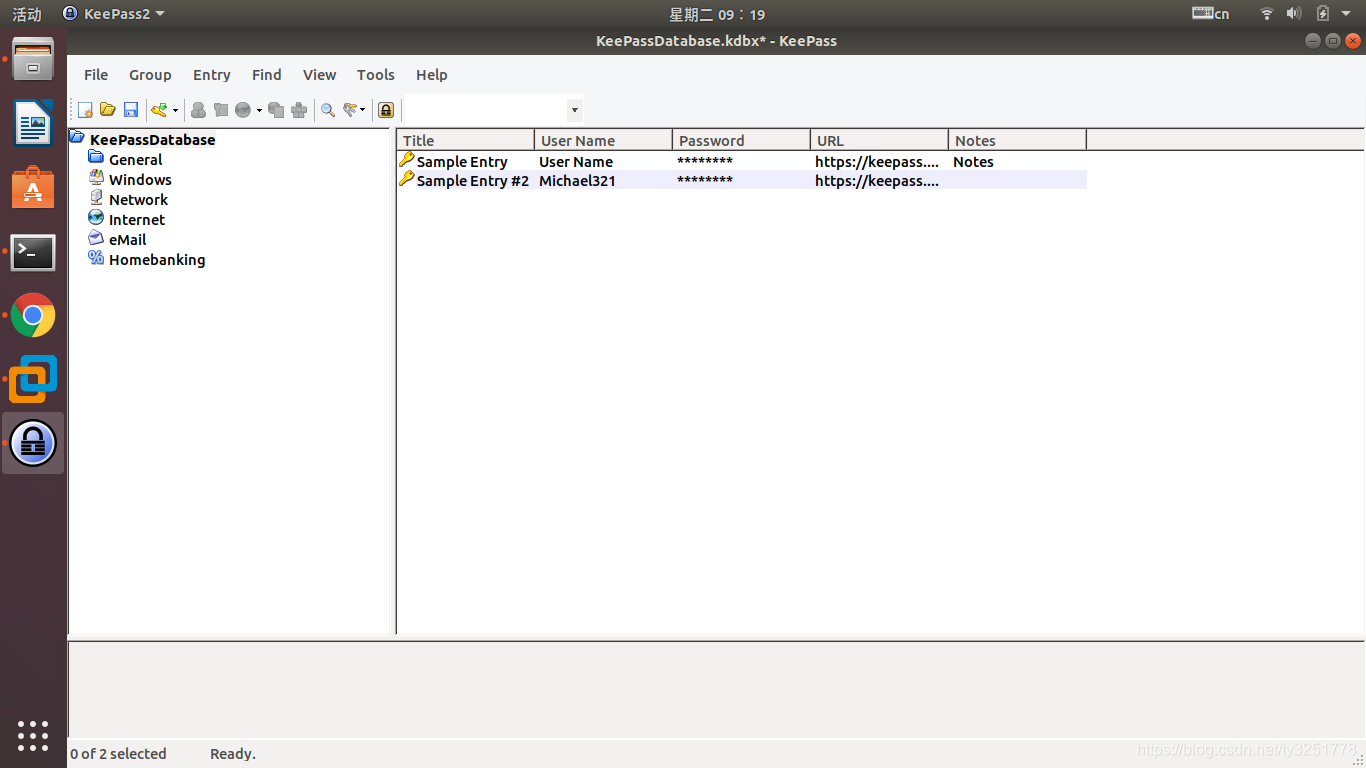
Task: Open the Tools menu
Action: pos(376,75)
